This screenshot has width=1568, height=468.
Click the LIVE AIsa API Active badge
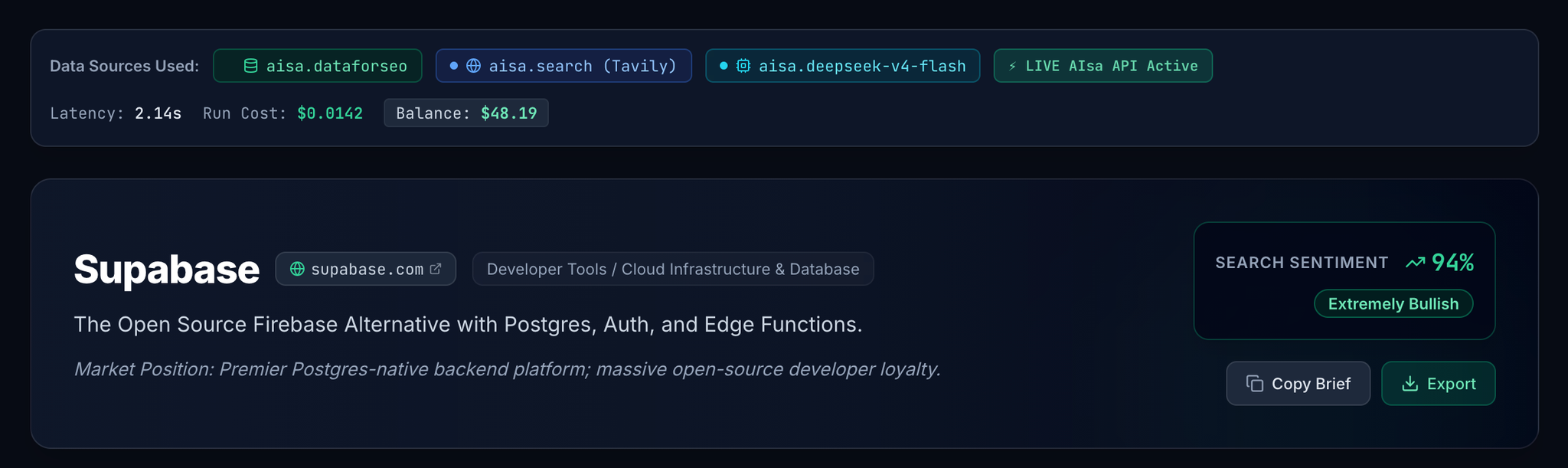1102,66
